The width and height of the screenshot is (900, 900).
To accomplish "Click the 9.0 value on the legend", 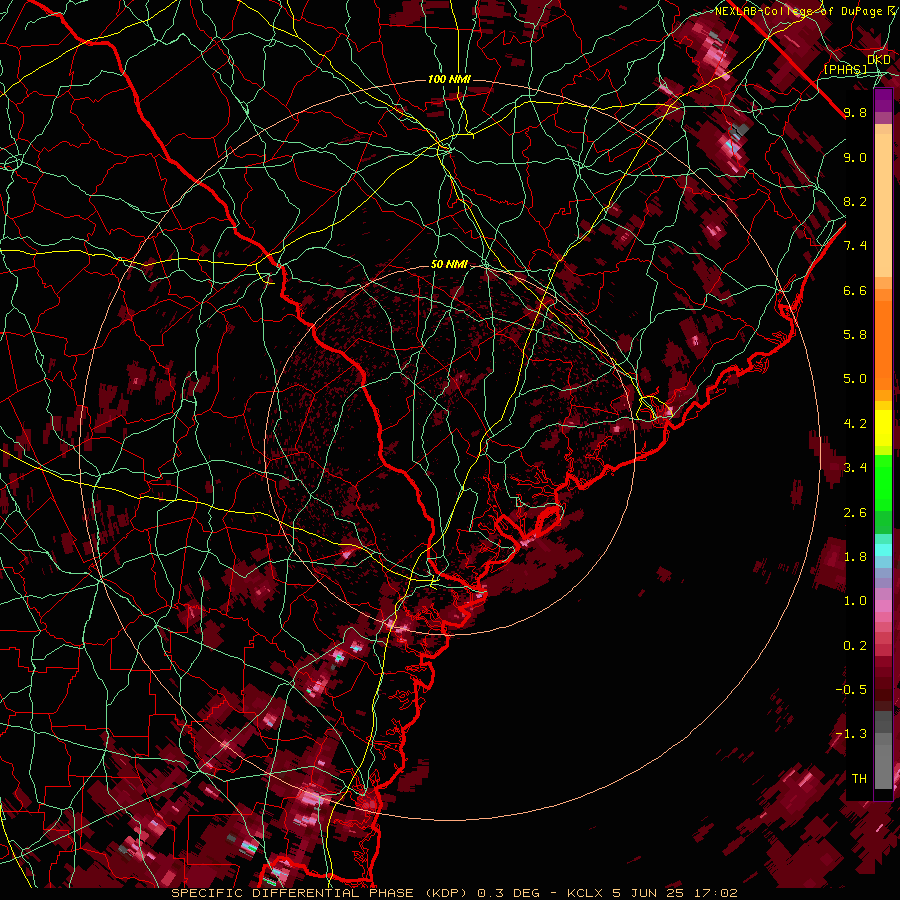I will click(x=855, y=157).
